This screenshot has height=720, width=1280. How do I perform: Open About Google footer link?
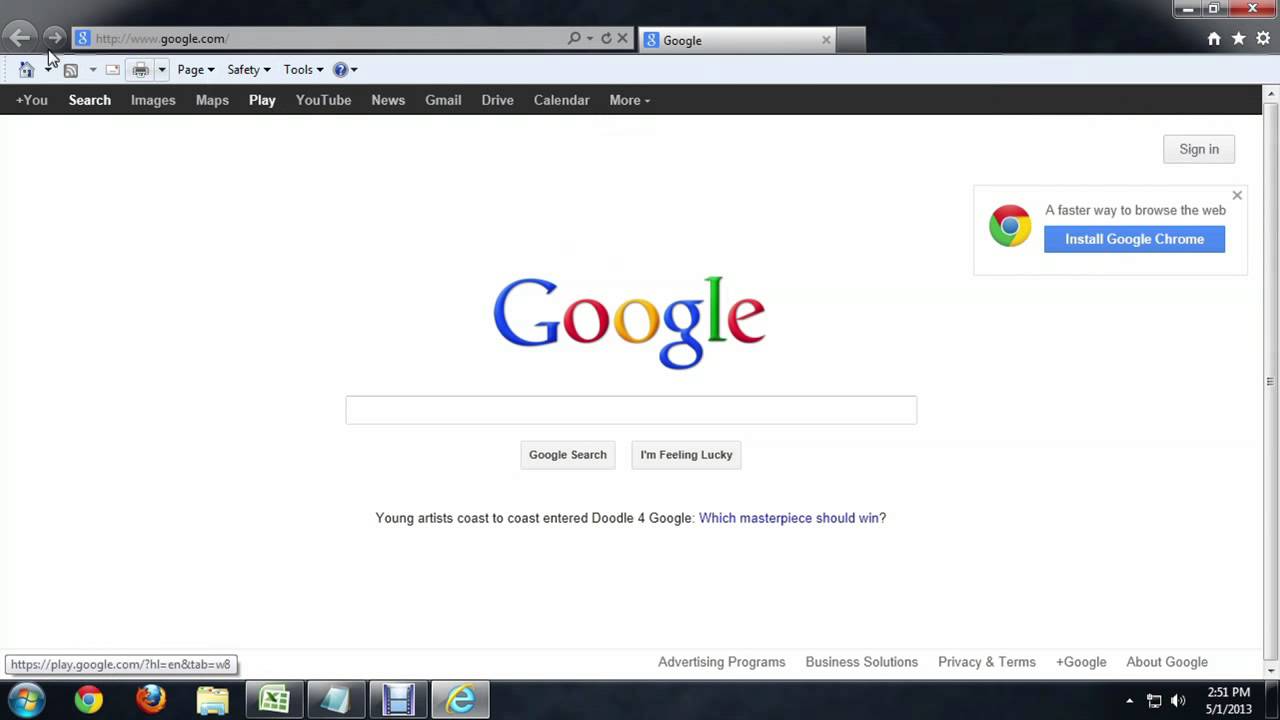[x=1167, y=662]
